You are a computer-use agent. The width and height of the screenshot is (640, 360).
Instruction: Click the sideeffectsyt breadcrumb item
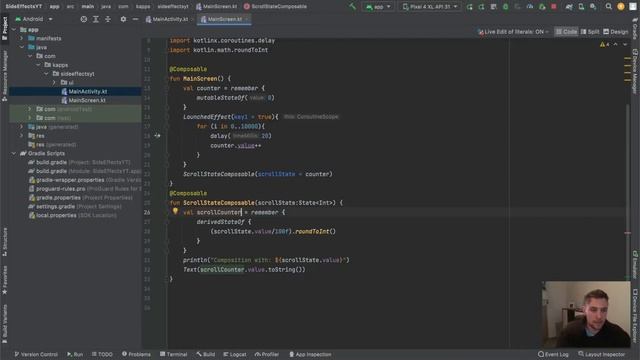pos(173,7)
